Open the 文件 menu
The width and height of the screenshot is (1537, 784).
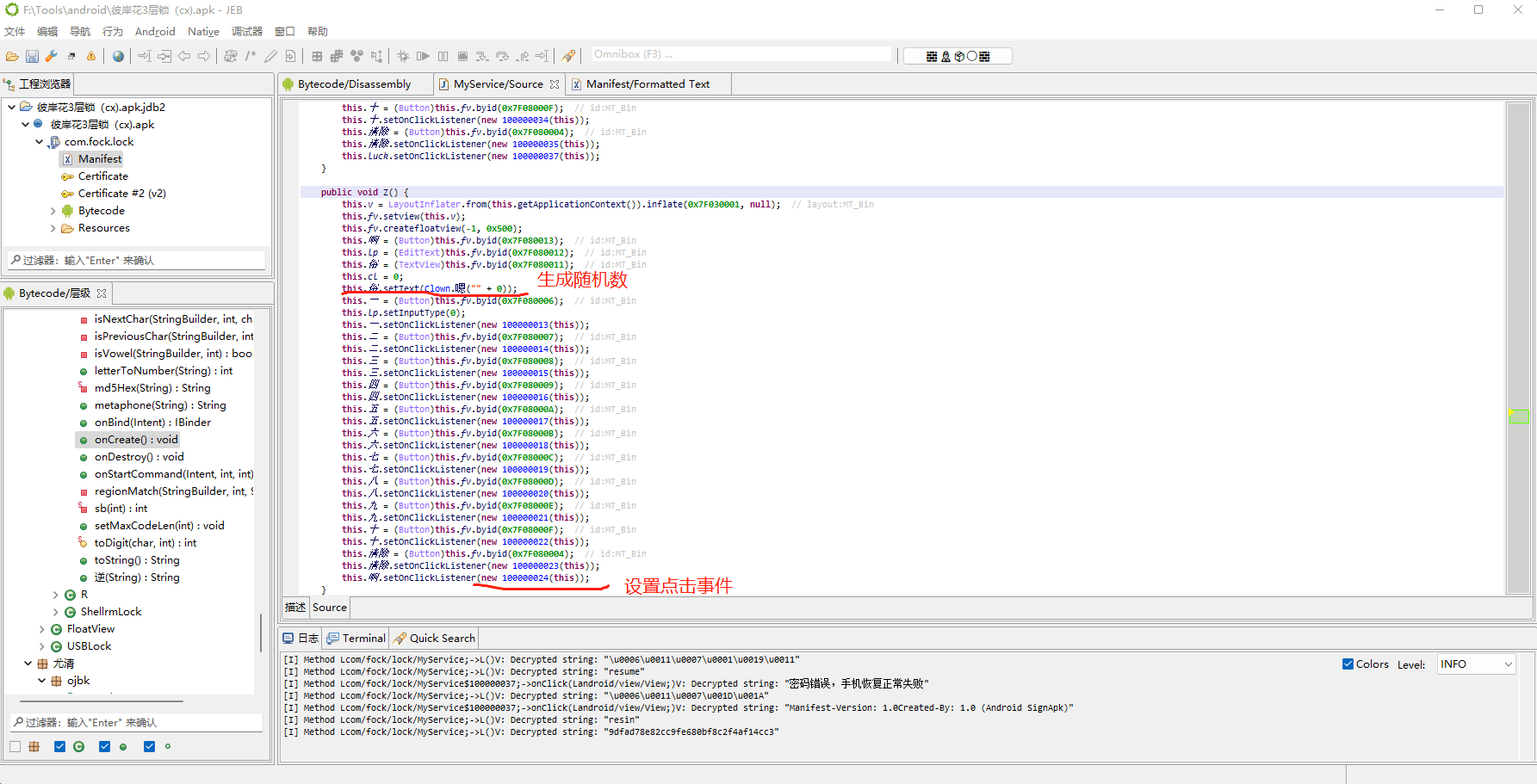click(15, 31)
